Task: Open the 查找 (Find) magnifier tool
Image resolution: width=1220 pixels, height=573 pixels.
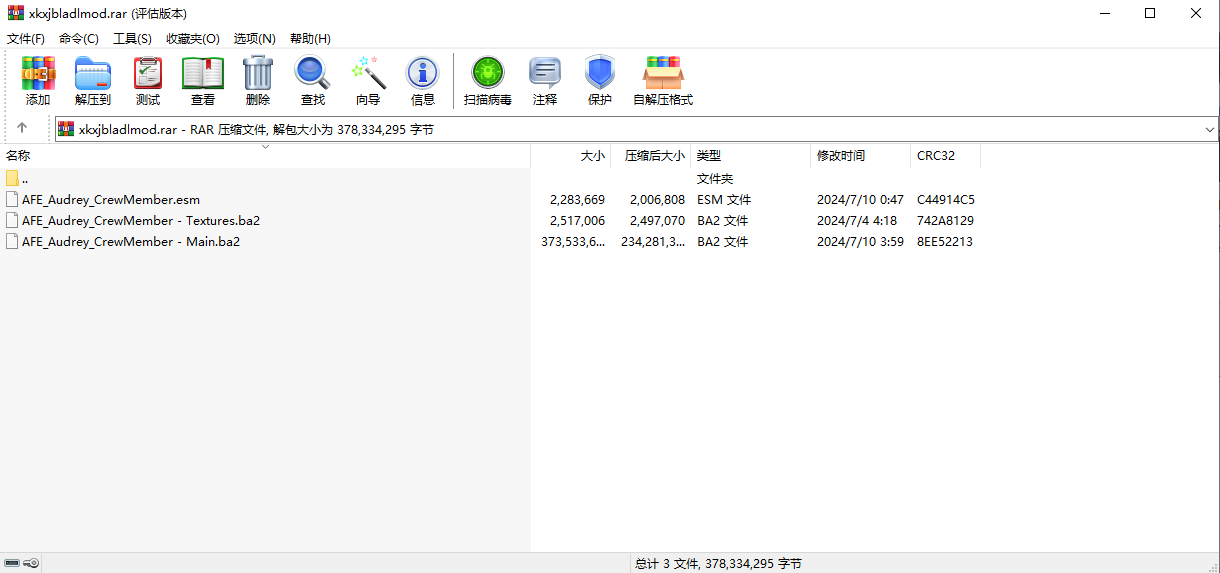Action: click(313, 73)
